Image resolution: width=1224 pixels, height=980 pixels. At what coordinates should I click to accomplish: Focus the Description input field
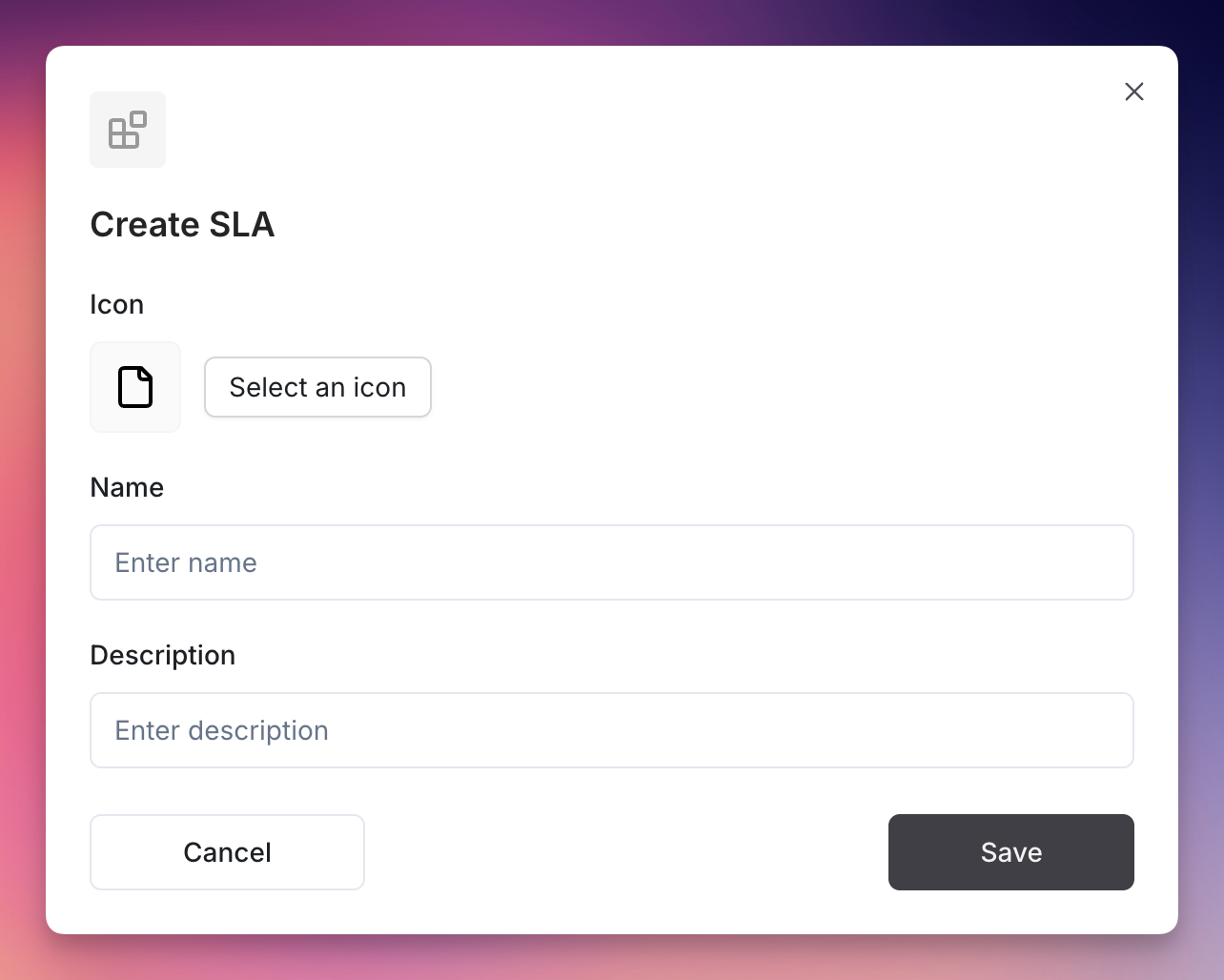(x=612, y=730)
